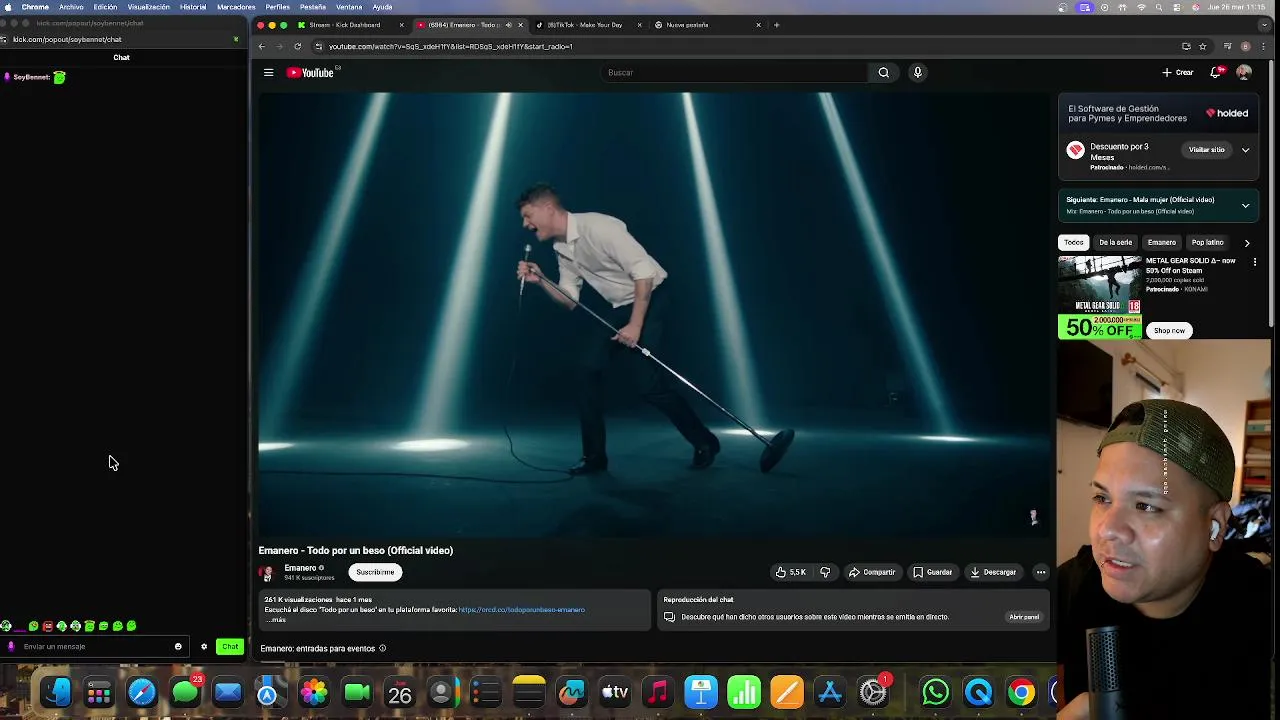Open Safari from the Dock
Viewport: 1280px width, 720px height.
coord(142,692)
